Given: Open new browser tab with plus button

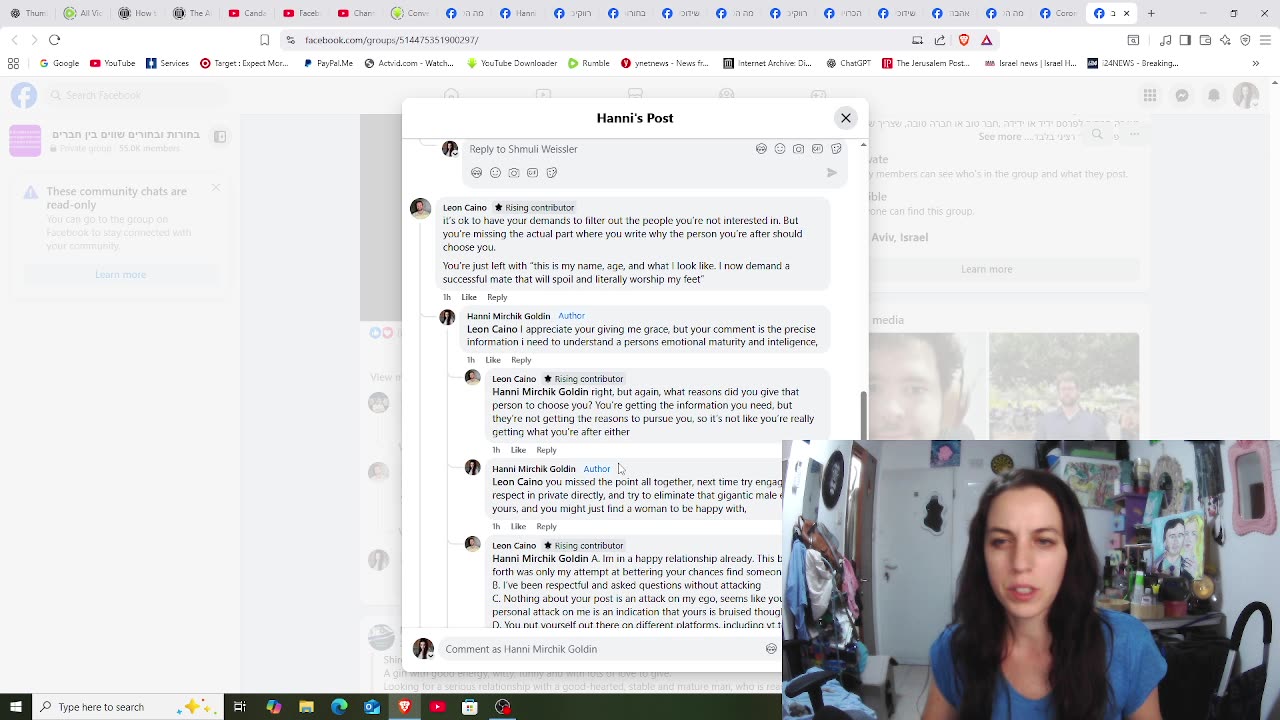Looking at the screenshot, I should (1151, 13).
